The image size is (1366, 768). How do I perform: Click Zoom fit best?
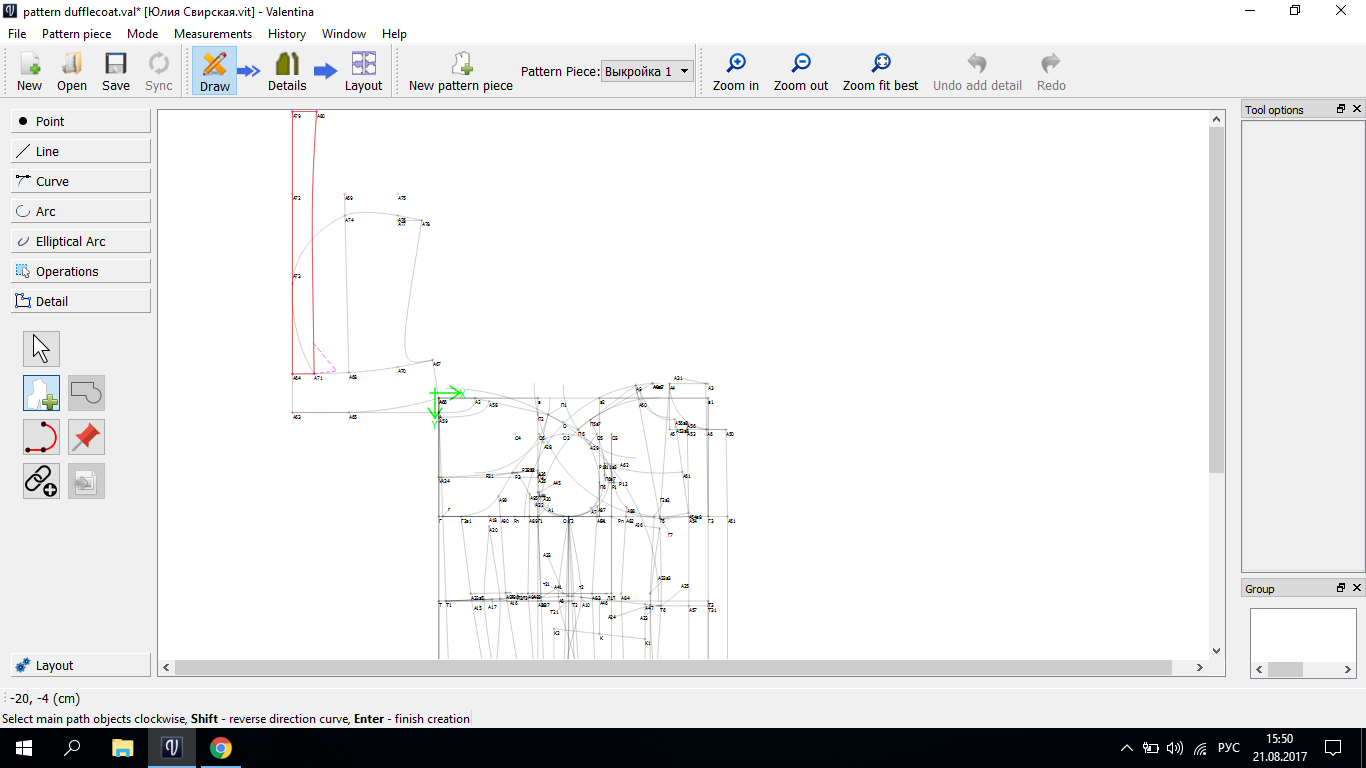[x=880, y=71]
